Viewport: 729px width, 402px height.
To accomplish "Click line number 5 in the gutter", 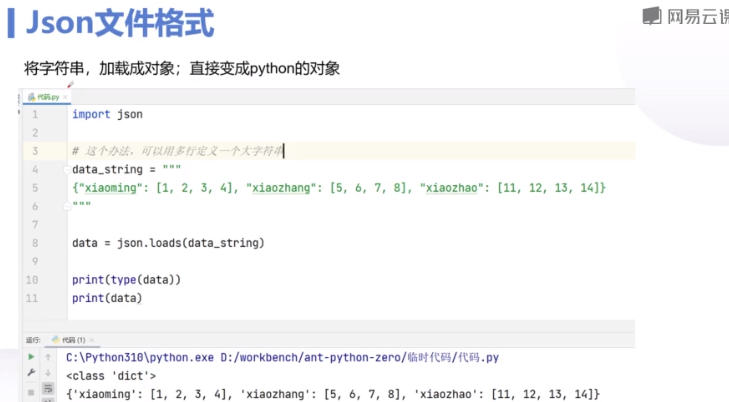I will point(35,188).
